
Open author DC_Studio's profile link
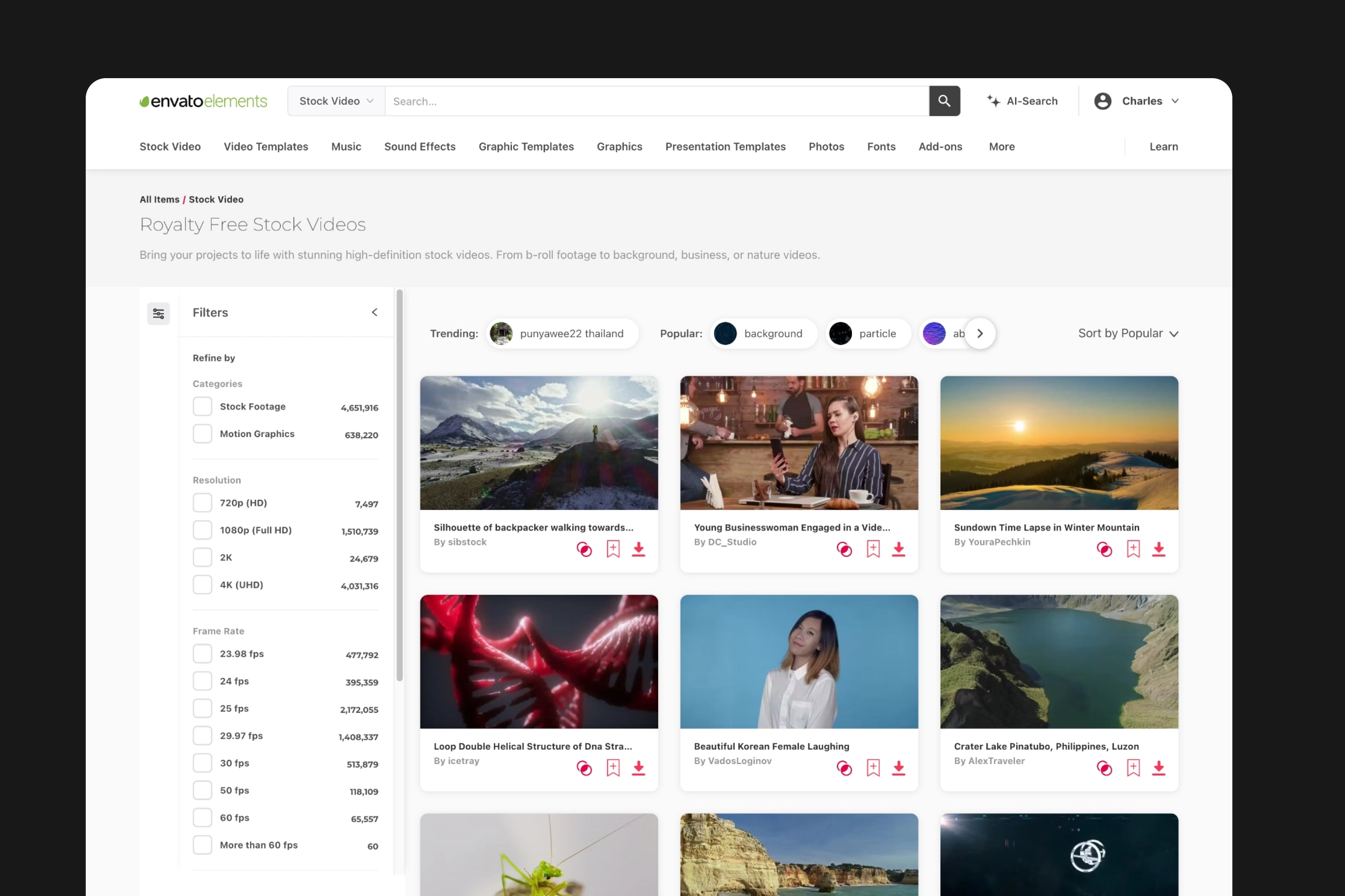732,542
